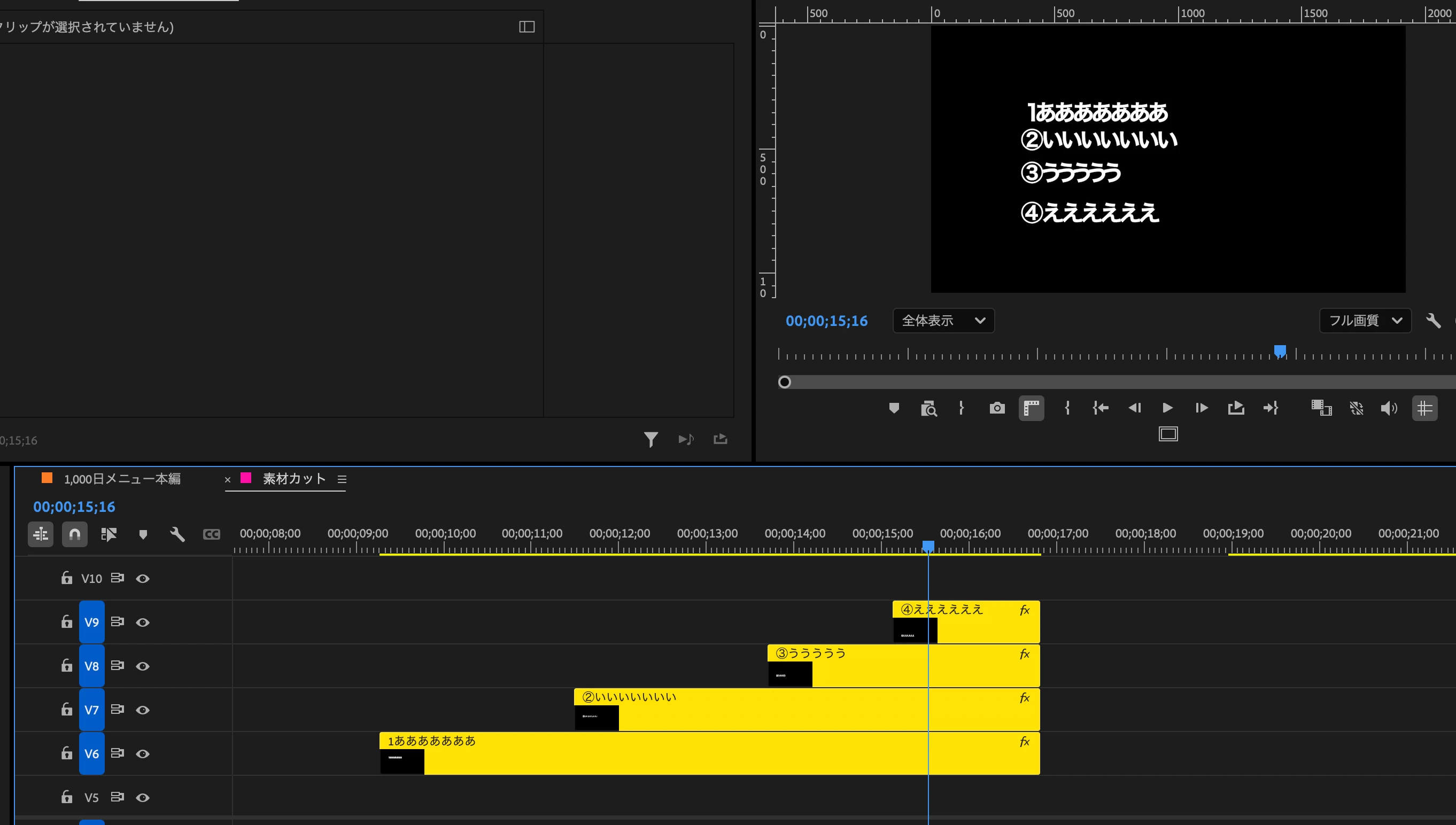The width and height of the screenshot is (1456, 825).
Task: Toggle V10 track visibility eye
Action: (143, 579)
